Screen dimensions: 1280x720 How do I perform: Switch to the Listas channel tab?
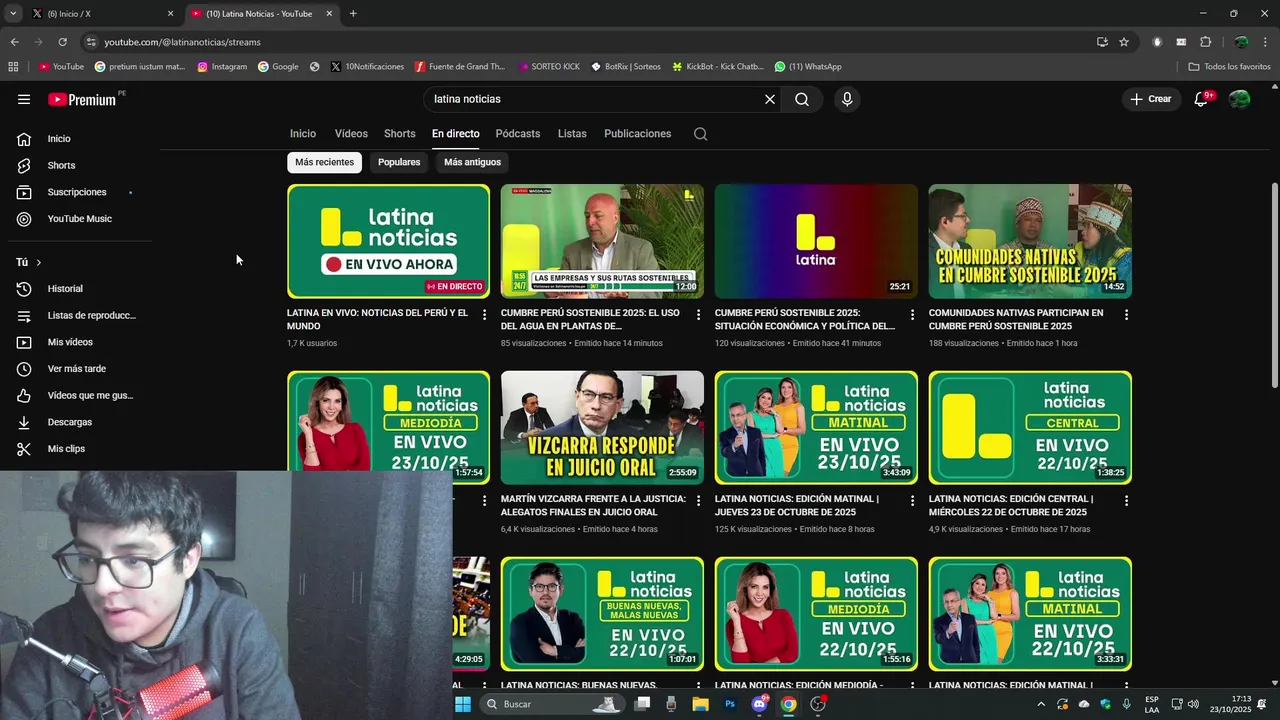pos(572,134)
